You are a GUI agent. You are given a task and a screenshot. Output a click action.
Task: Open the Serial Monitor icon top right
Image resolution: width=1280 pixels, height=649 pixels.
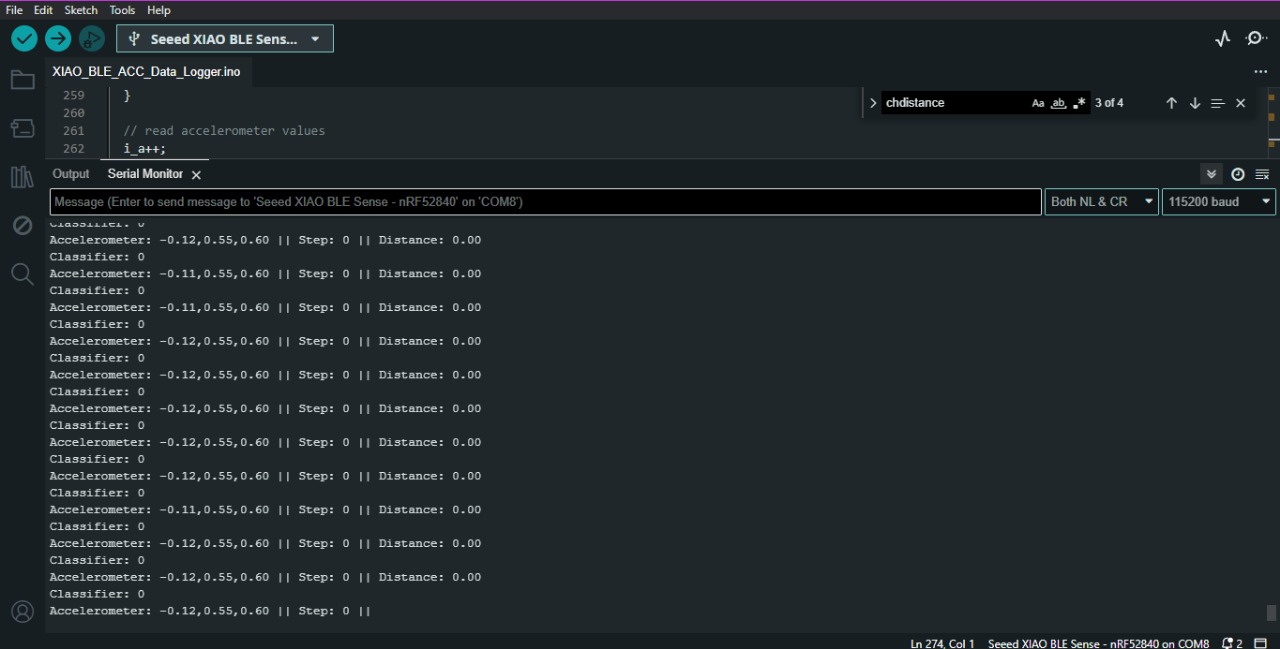tap(1256, 38)
